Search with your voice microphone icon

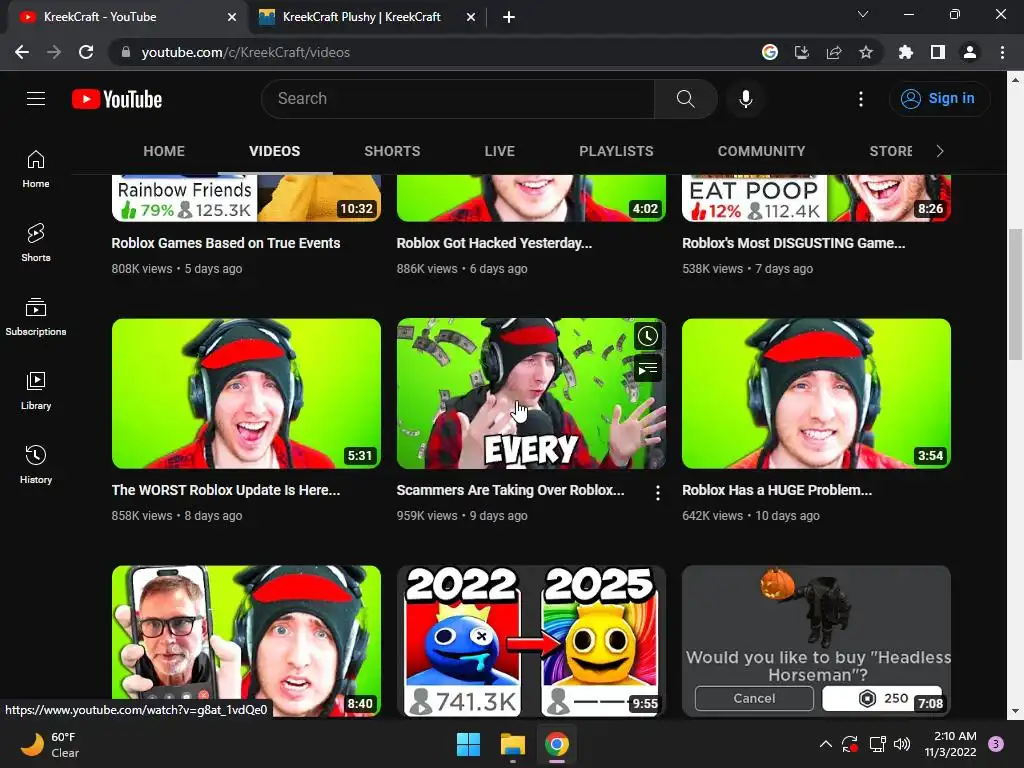745,99
